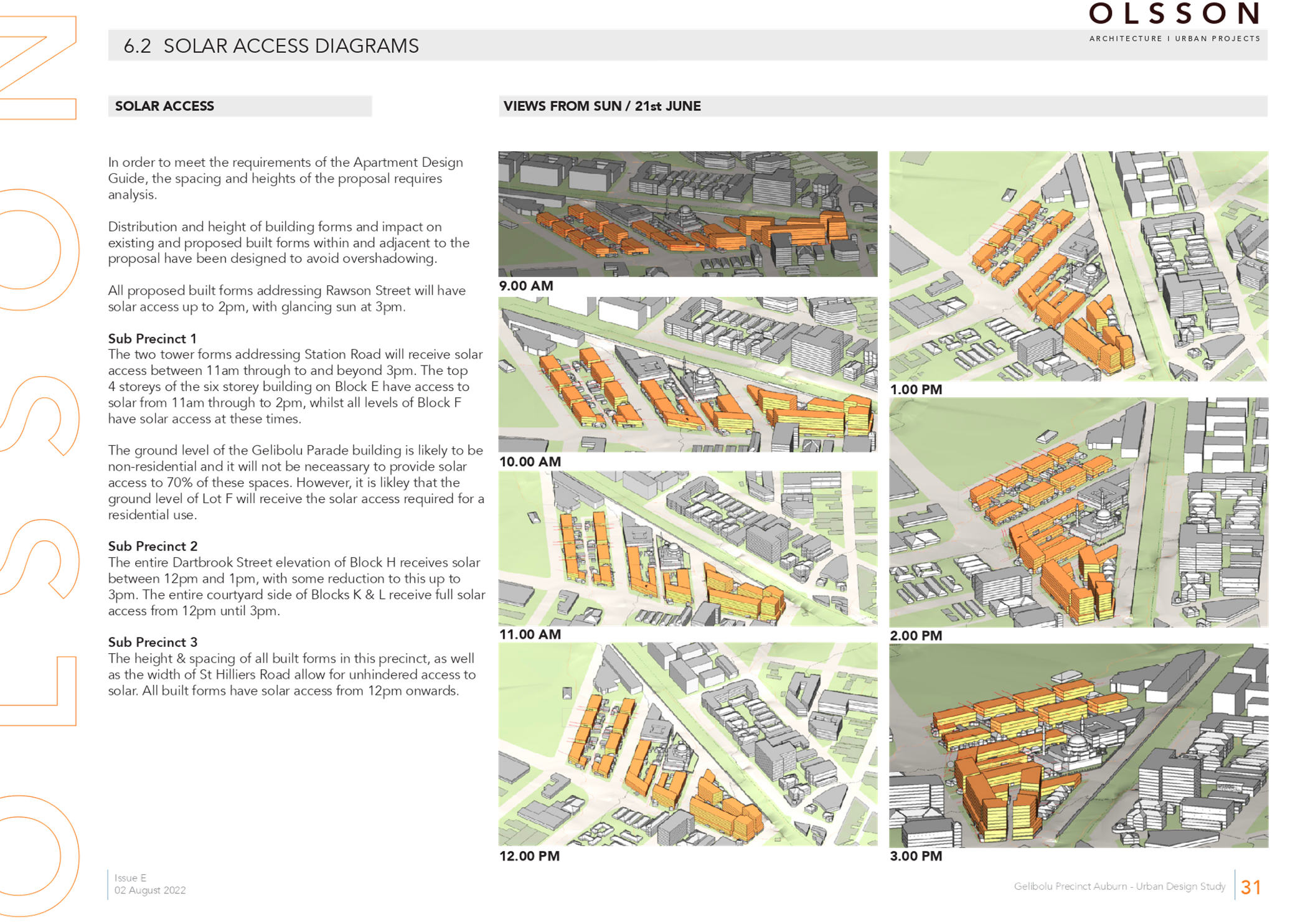Click the 6.2 Solar Access Diagrams heading
Image resolution: width=1313 pixels, height=924 pixels.
point(271,45)
